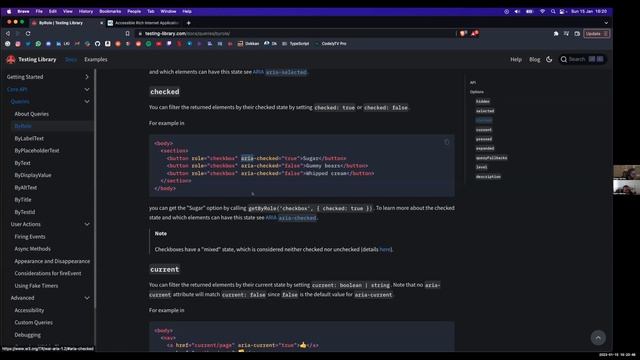640x360 pixels.
Task: Copy the checked example code block
Action: coord(447,142)
